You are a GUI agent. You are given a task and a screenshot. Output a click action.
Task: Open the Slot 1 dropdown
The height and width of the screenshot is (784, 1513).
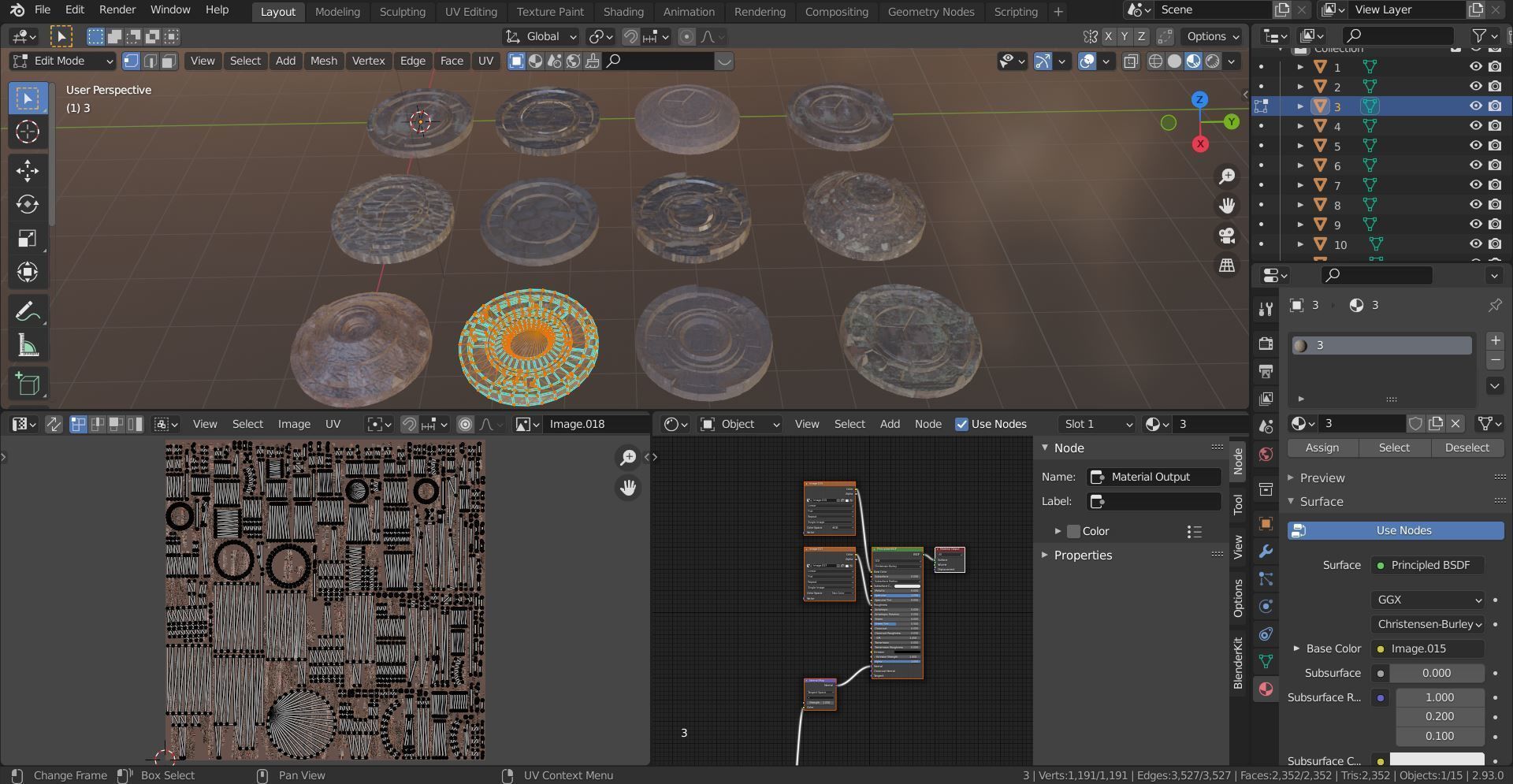1098,424
